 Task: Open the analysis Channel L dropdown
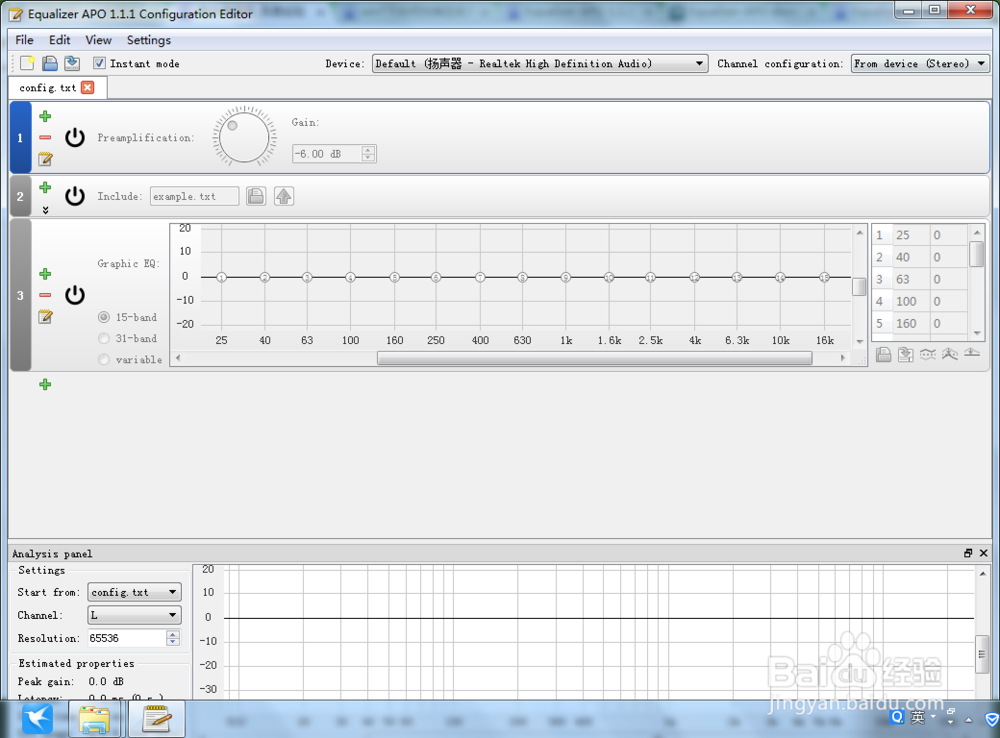click(134, 615)
